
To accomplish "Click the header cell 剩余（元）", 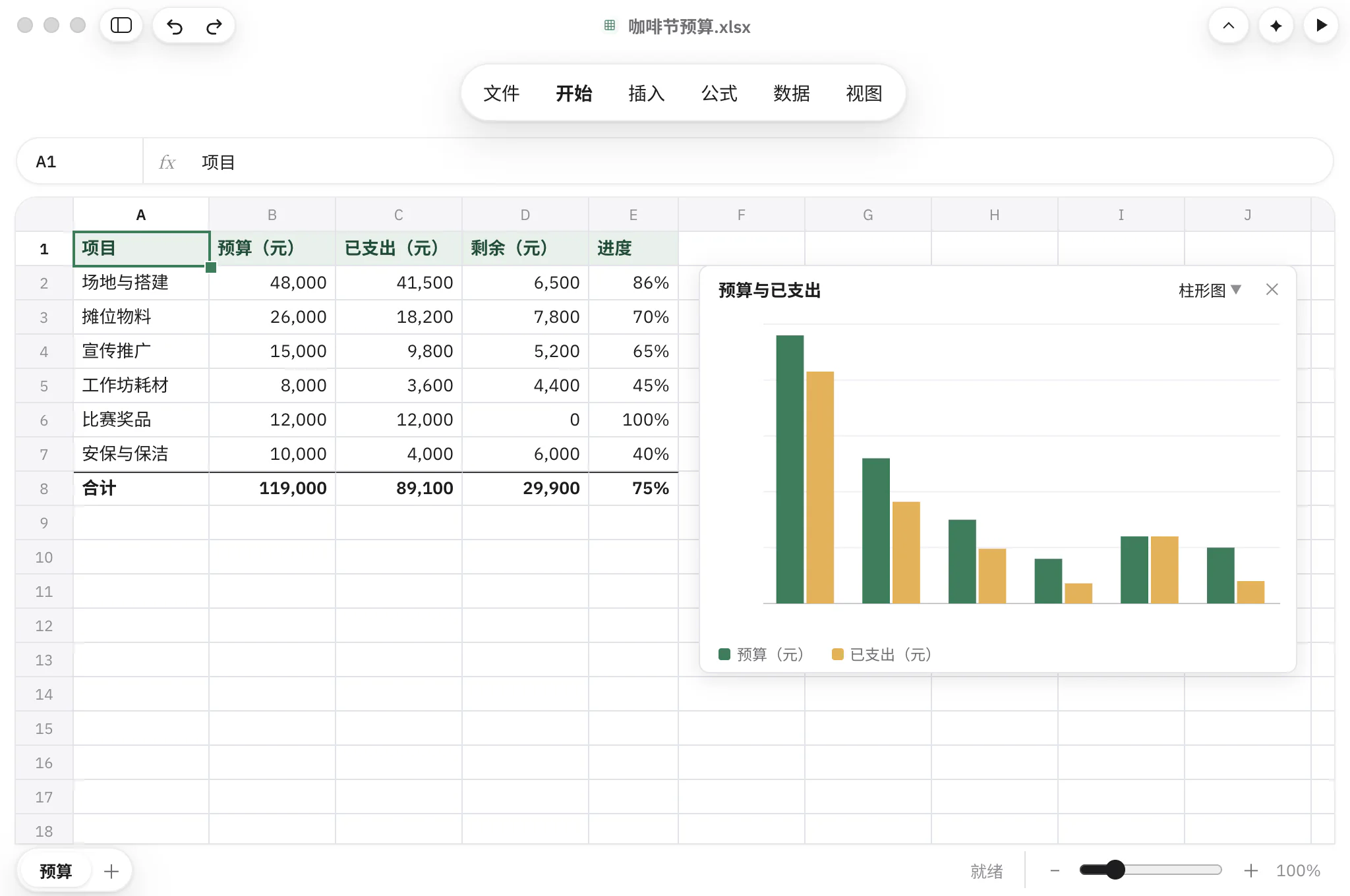I will pos(525,248).
